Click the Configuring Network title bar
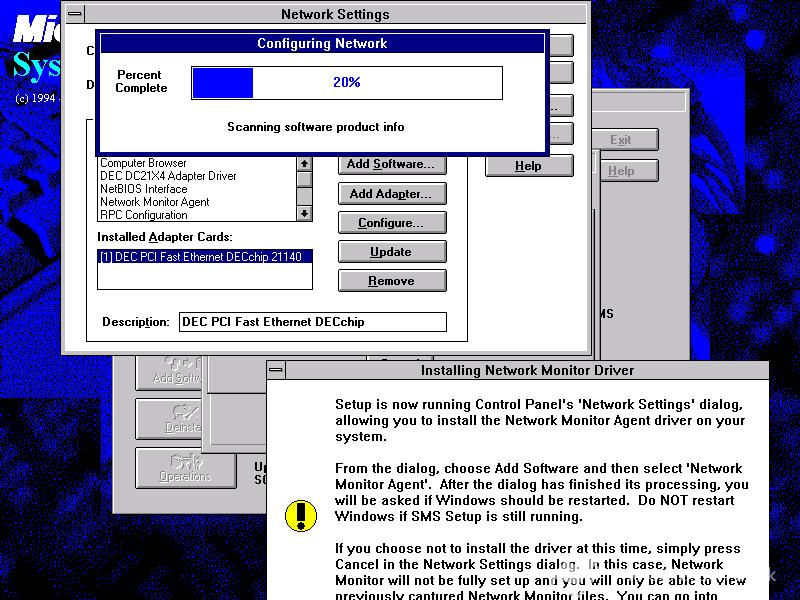This screenshot has width=800, height=600. coord(322,43)
